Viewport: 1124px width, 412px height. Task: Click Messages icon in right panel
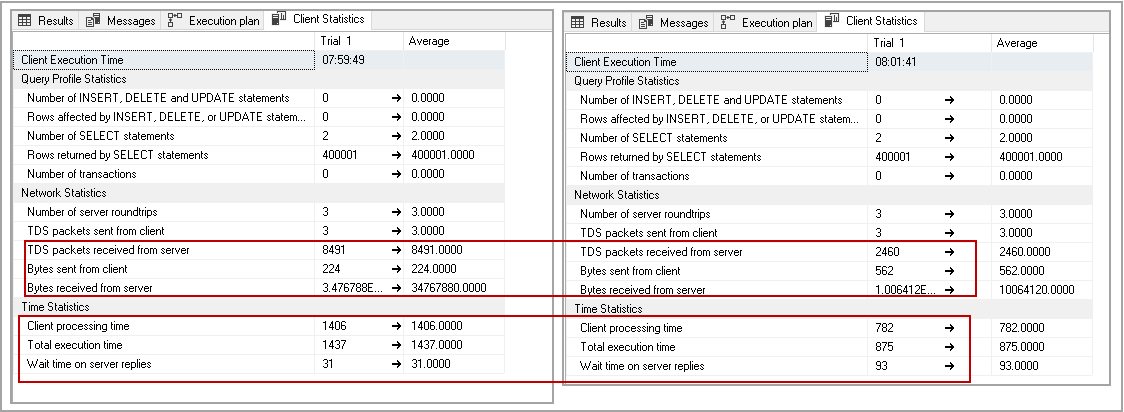tap(646, 23)
